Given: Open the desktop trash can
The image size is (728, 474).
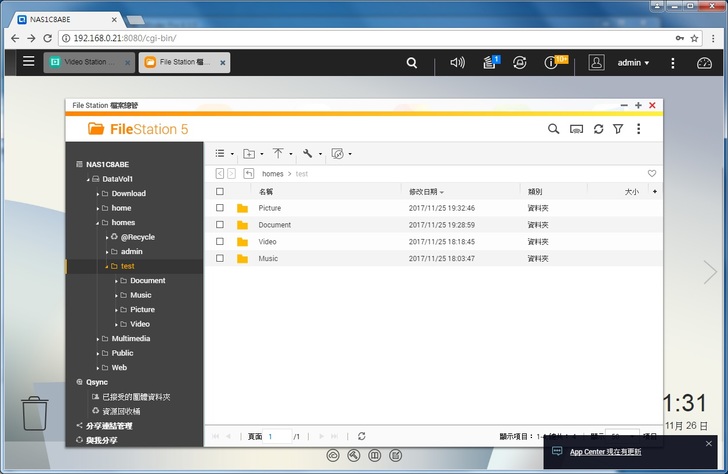Looking at the screenshot, I should pyautogui.click(x=35, y=412).
